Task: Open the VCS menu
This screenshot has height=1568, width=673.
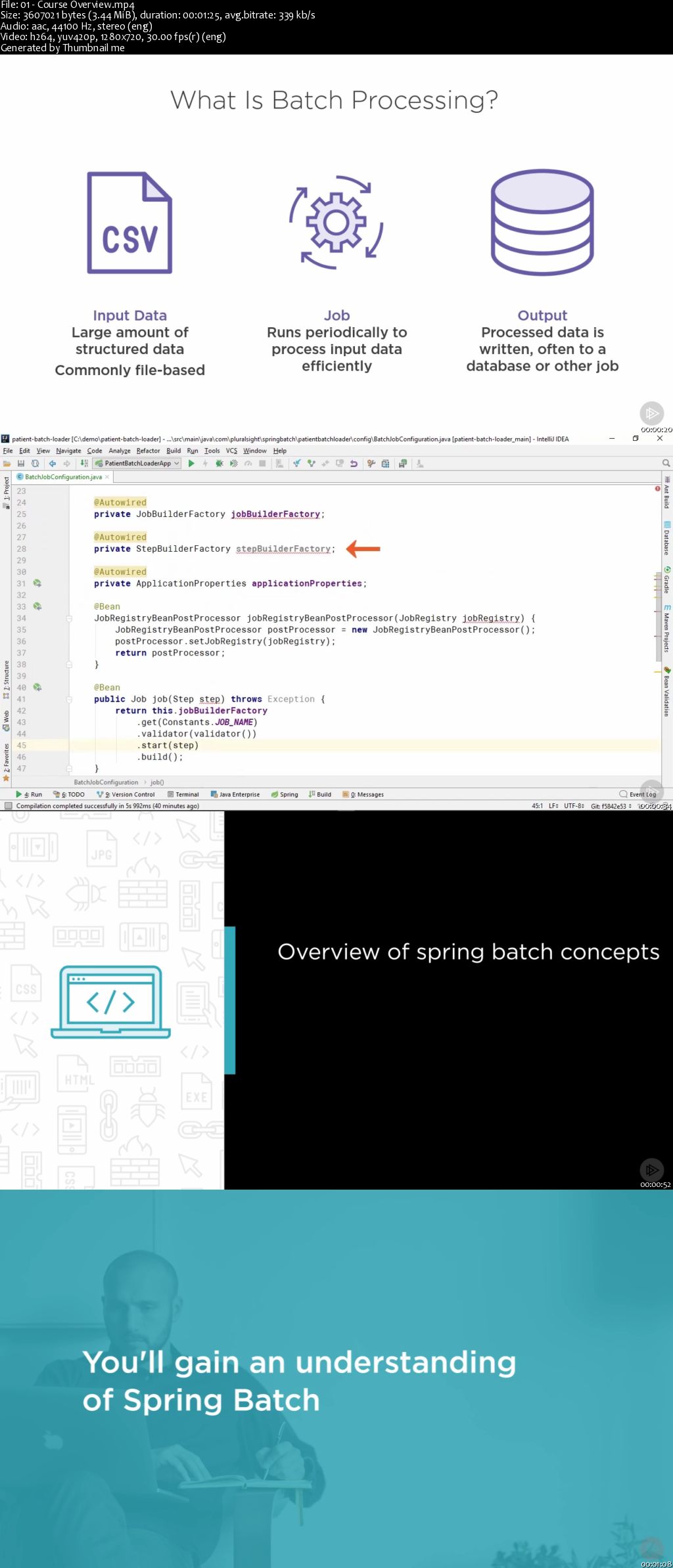Action: click(x=231, y=451)
